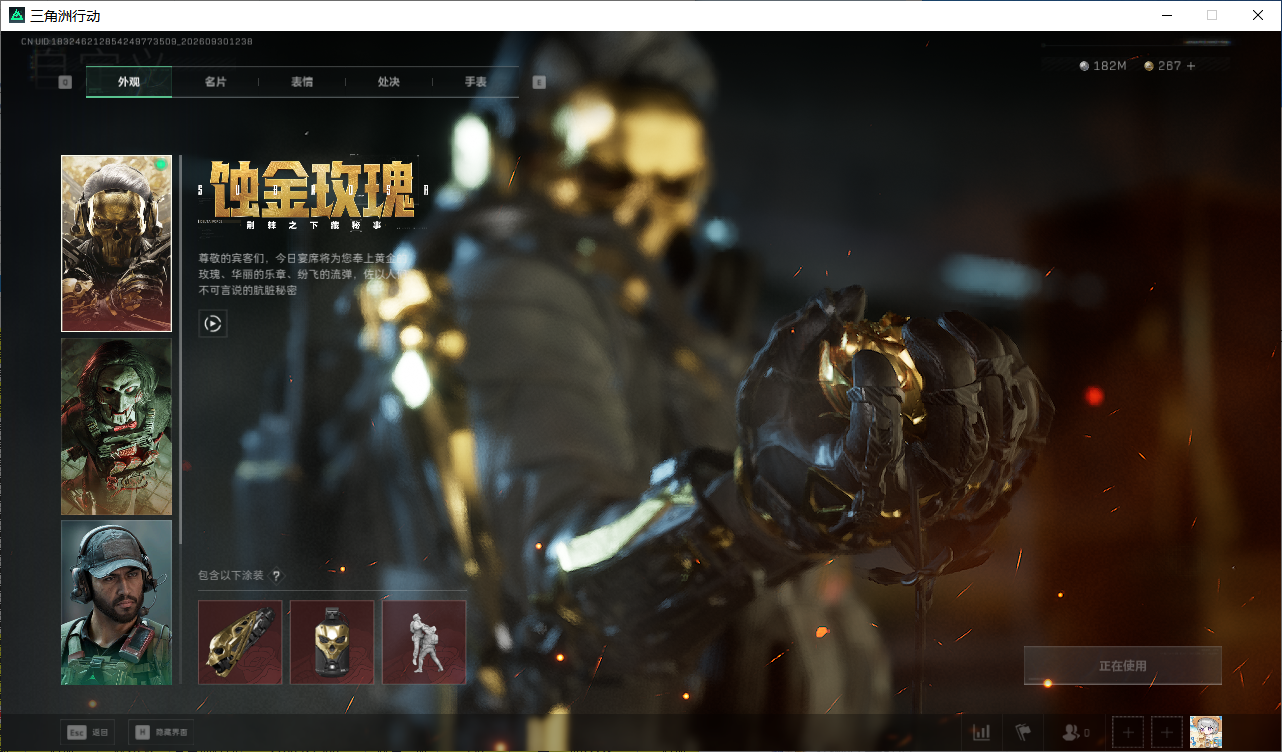Click the E key next-tab icon
The width and height of the screenshot is (1282, 752).
coord(539,82)
